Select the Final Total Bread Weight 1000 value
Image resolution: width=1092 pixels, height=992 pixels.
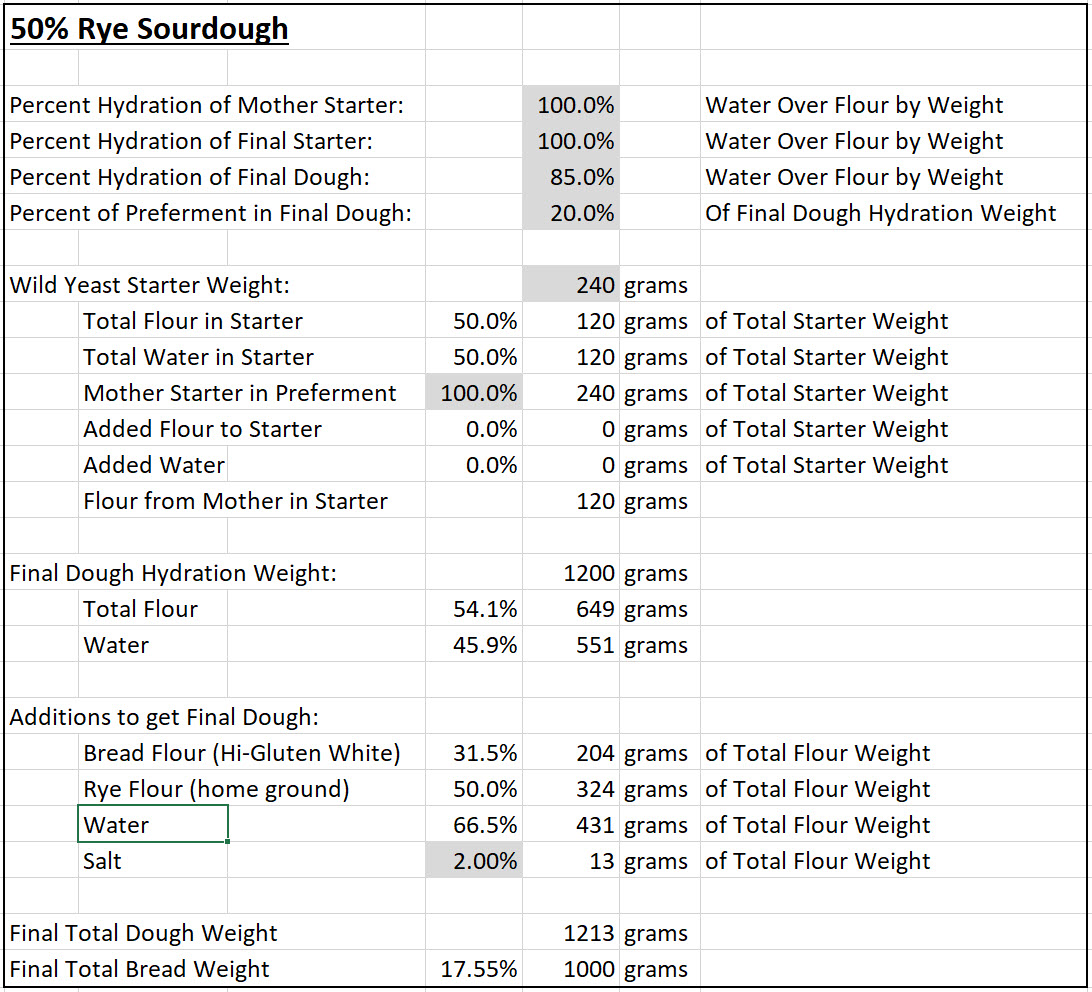[x=571, y=969]
